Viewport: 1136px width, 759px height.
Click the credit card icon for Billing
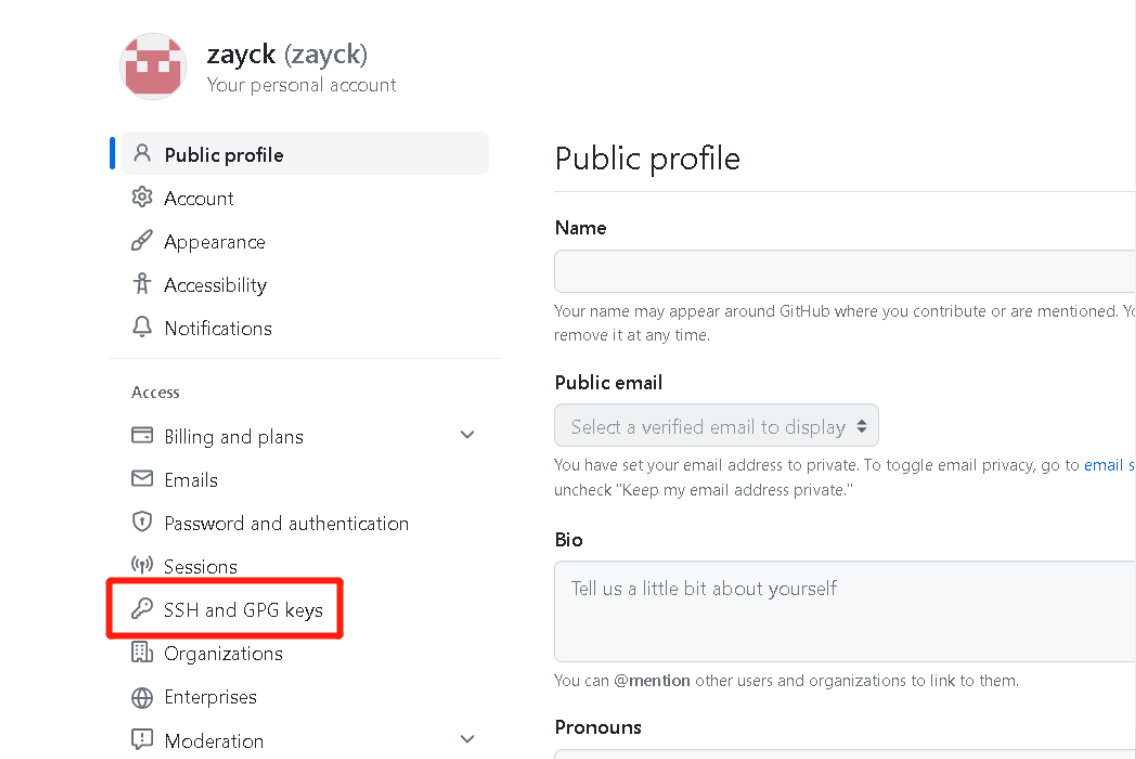142,436
